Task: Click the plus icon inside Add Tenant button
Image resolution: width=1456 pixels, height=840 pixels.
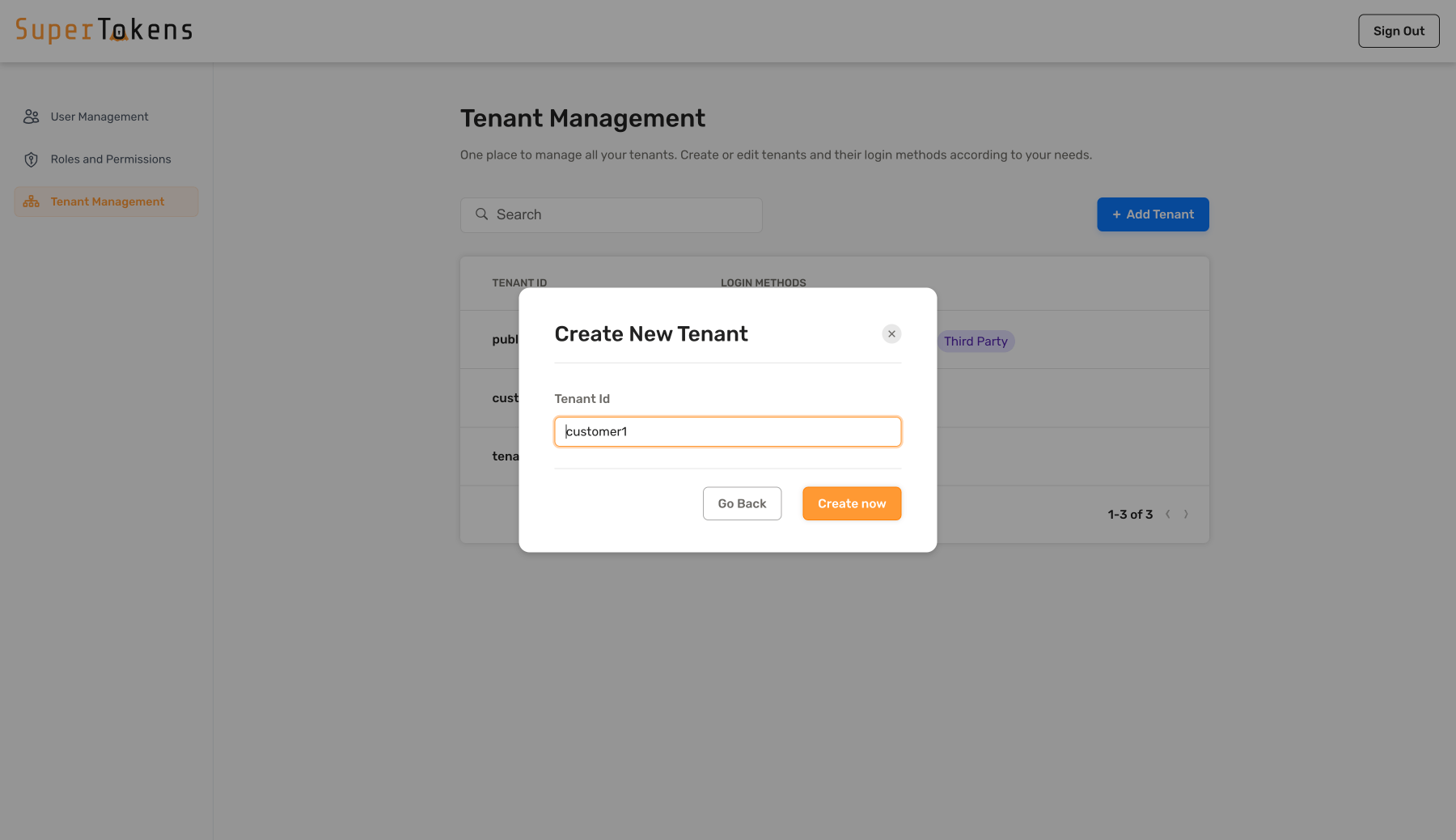Action: point(1116,214)
